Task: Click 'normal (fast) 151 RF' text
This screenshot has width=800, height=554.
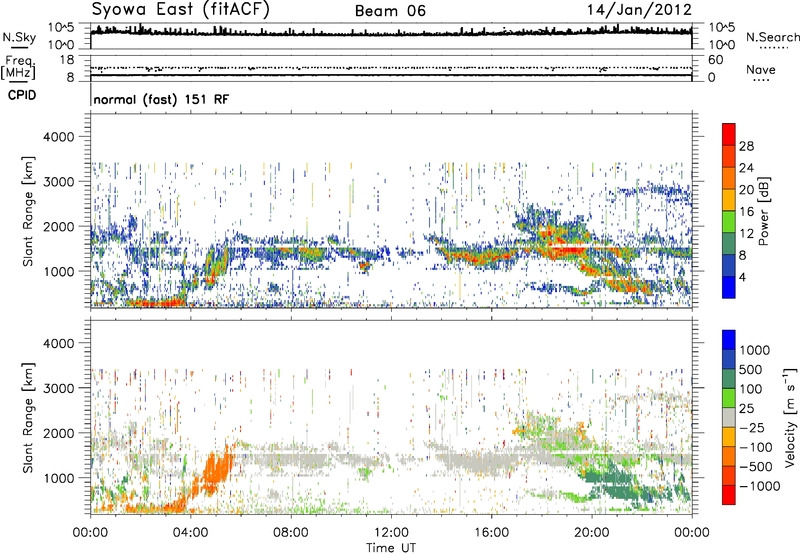Action: (x=161, y=99)
